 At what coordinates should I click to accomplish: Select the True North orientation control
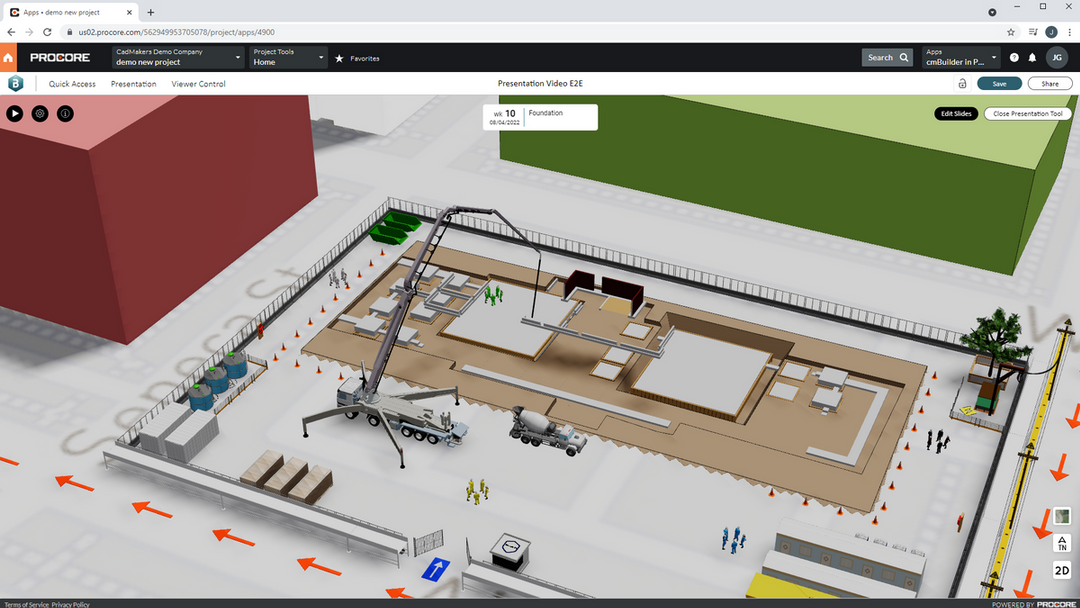[1062, 543]
